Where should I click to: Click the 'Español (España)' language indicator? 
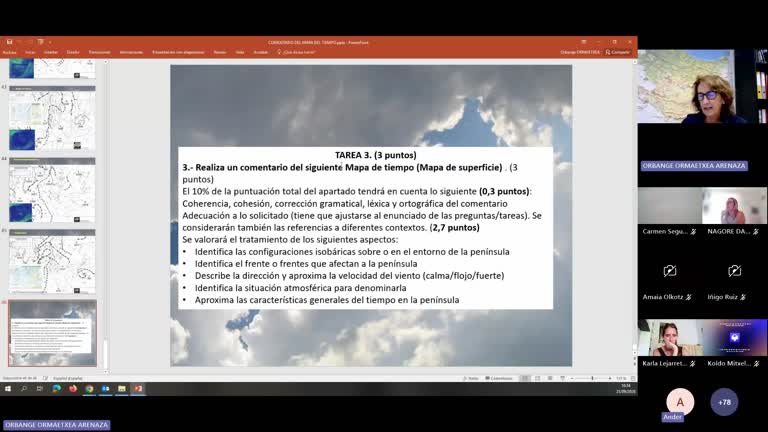click(x=68, y=378)
